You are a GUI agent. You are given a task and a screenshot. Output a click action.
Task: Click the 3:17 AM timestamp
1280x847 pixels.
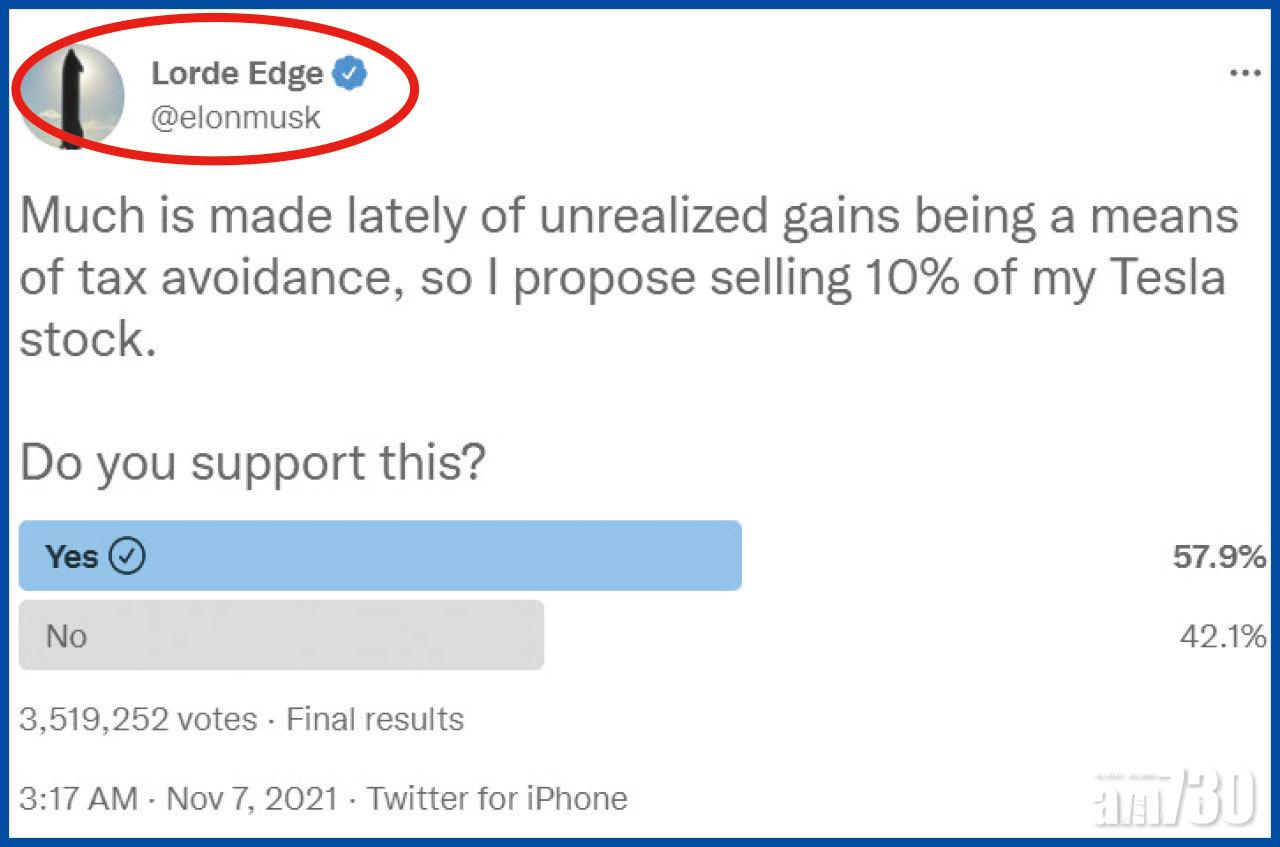pyautogui.click(x=78, y=798)
